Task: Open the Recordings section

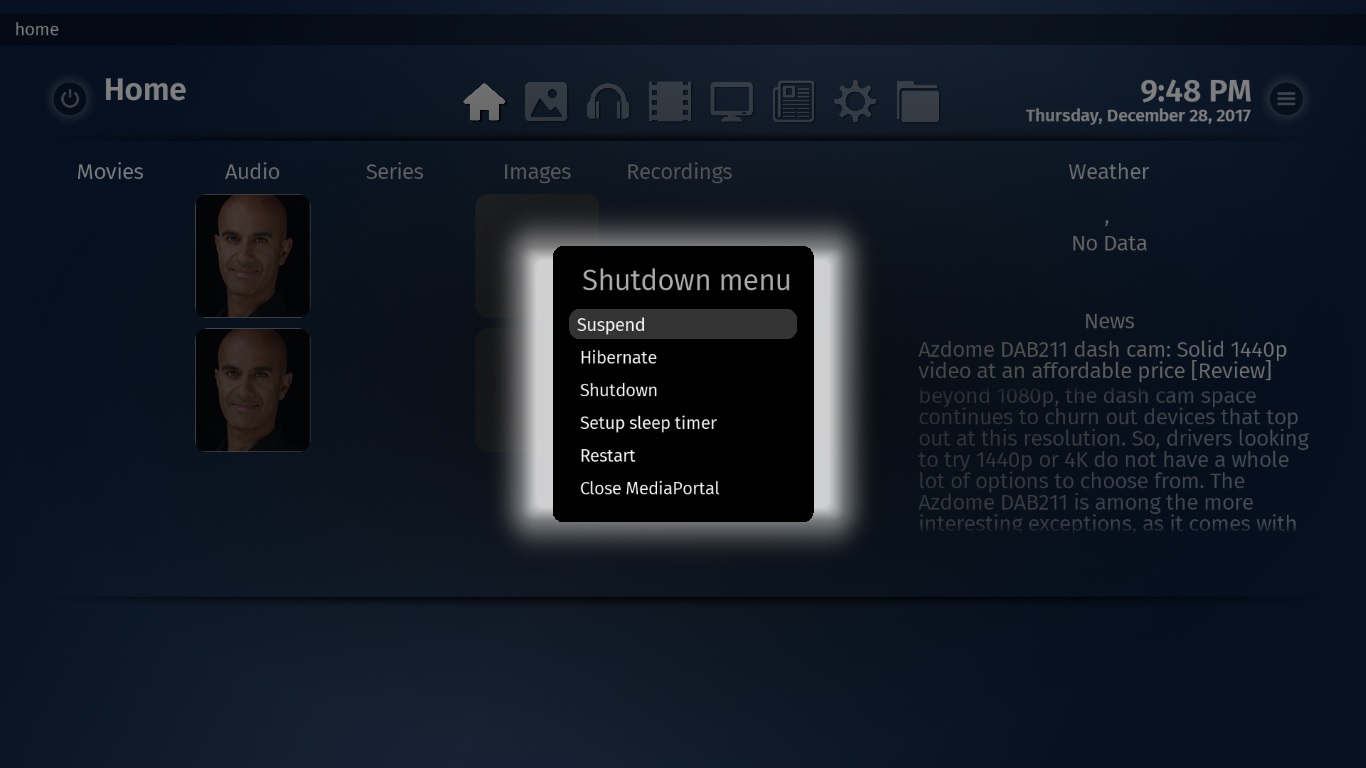Action: click(x=679, y=171)
